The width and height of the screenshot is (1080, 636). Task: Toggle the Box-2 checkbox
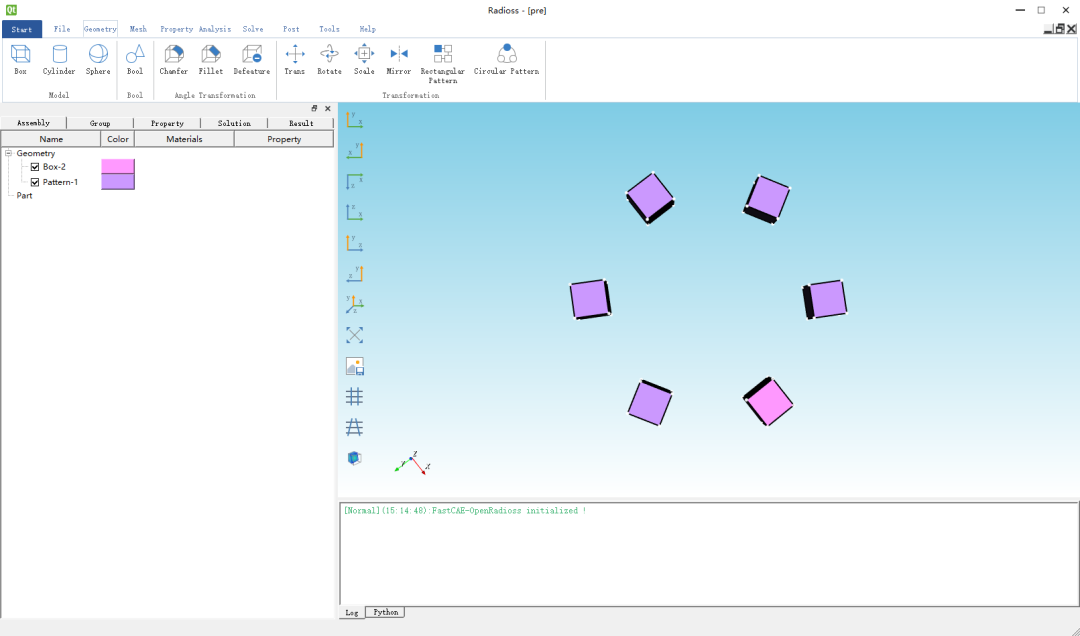(x=35, y=167)
